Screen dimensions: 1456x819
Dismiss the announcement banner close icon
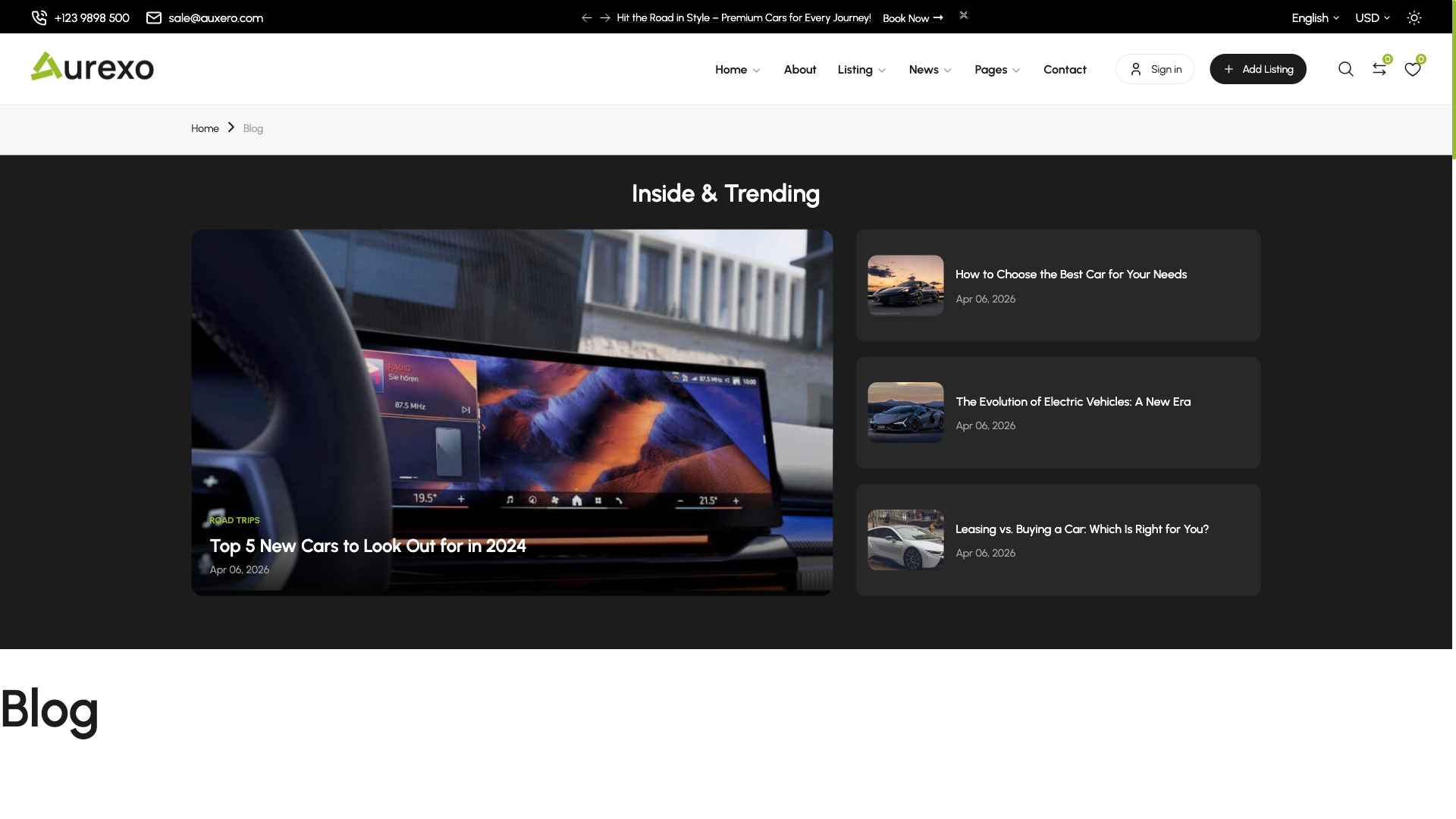963,14
